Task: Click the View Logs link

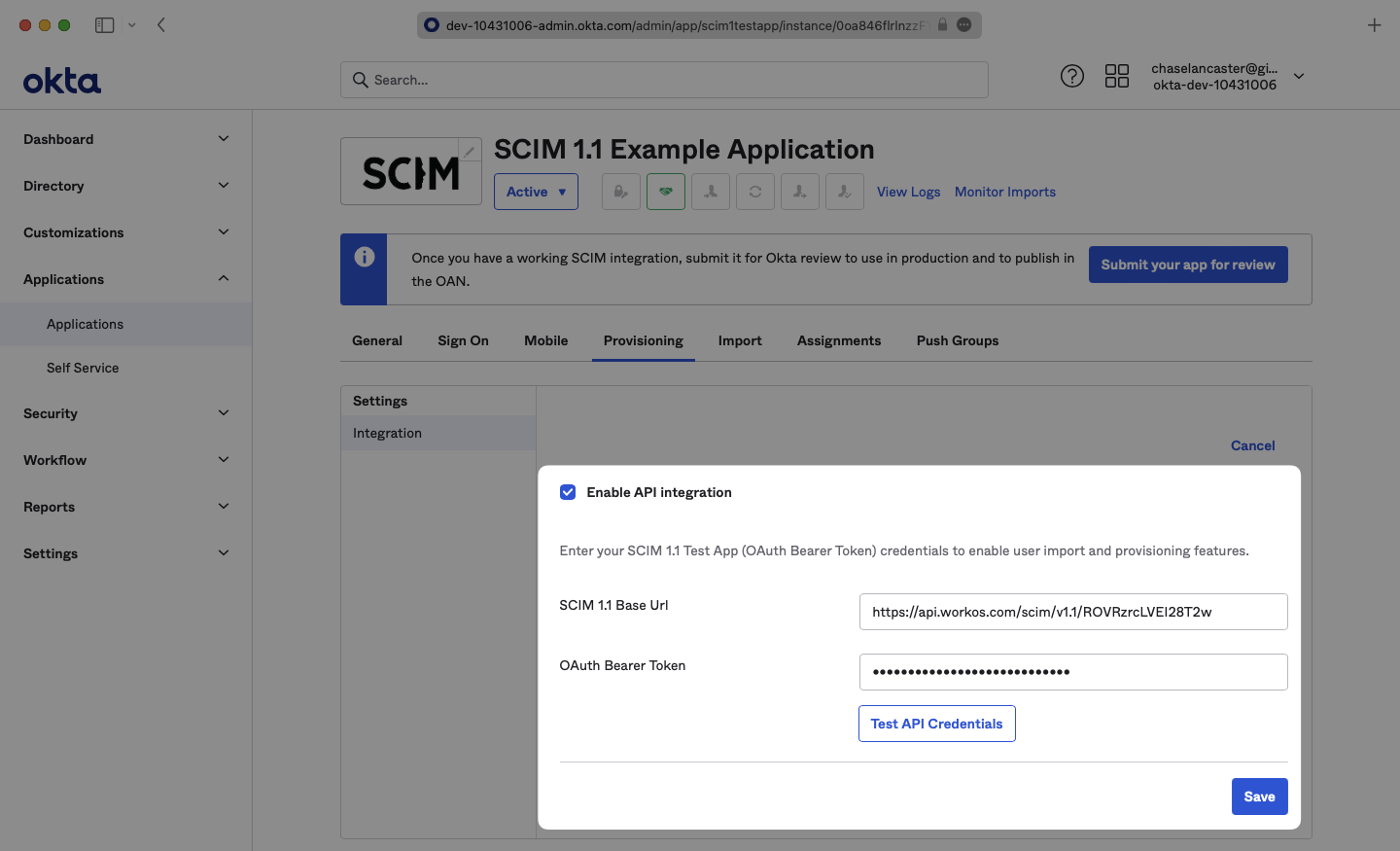Action: [x=908, y=192]
